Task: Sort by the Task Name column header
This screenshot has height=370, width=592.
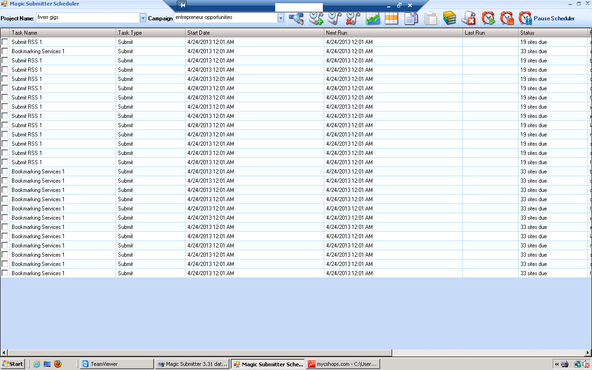Action: pos(63,32)
